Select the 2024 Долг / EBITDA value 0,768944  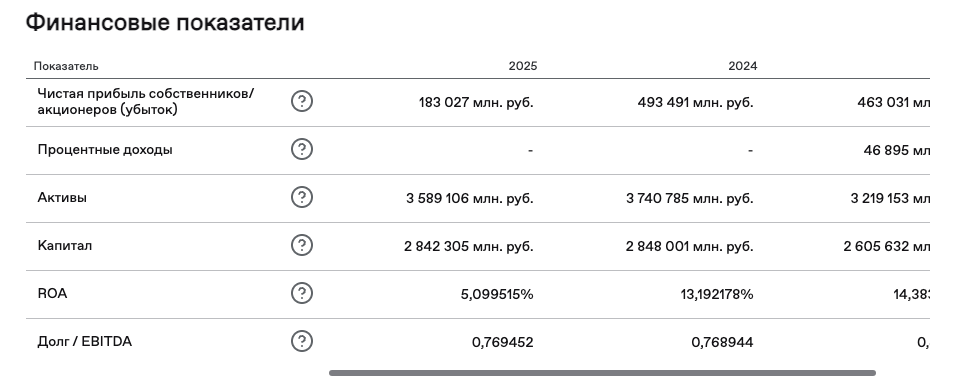(x=722, y=342)
